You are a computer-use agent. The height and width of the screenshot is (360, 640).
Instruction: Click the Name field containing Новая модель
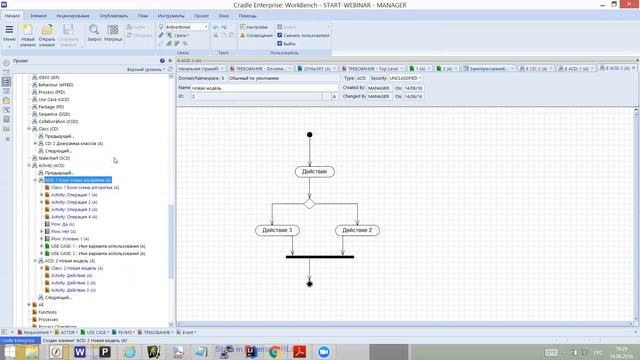pos(264,88)
